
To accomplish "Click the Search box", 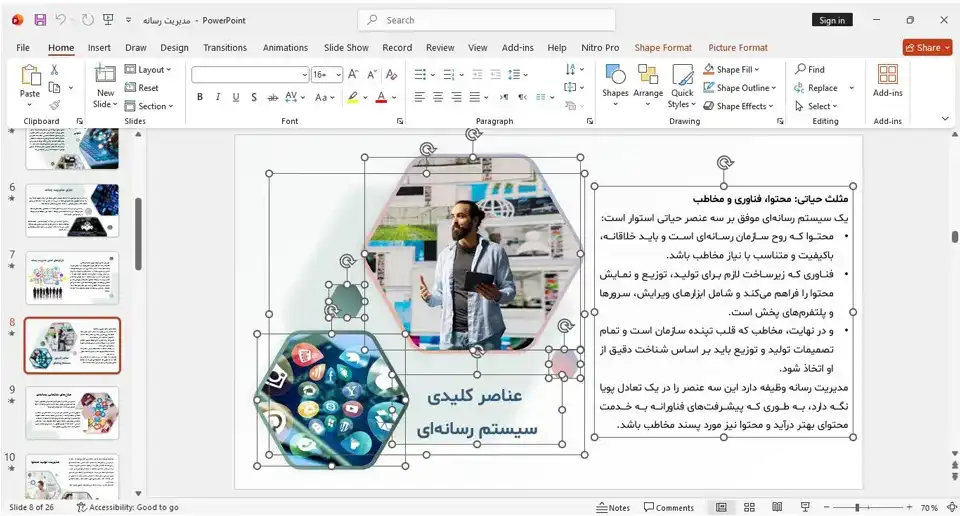I will [x=486, y=20].
